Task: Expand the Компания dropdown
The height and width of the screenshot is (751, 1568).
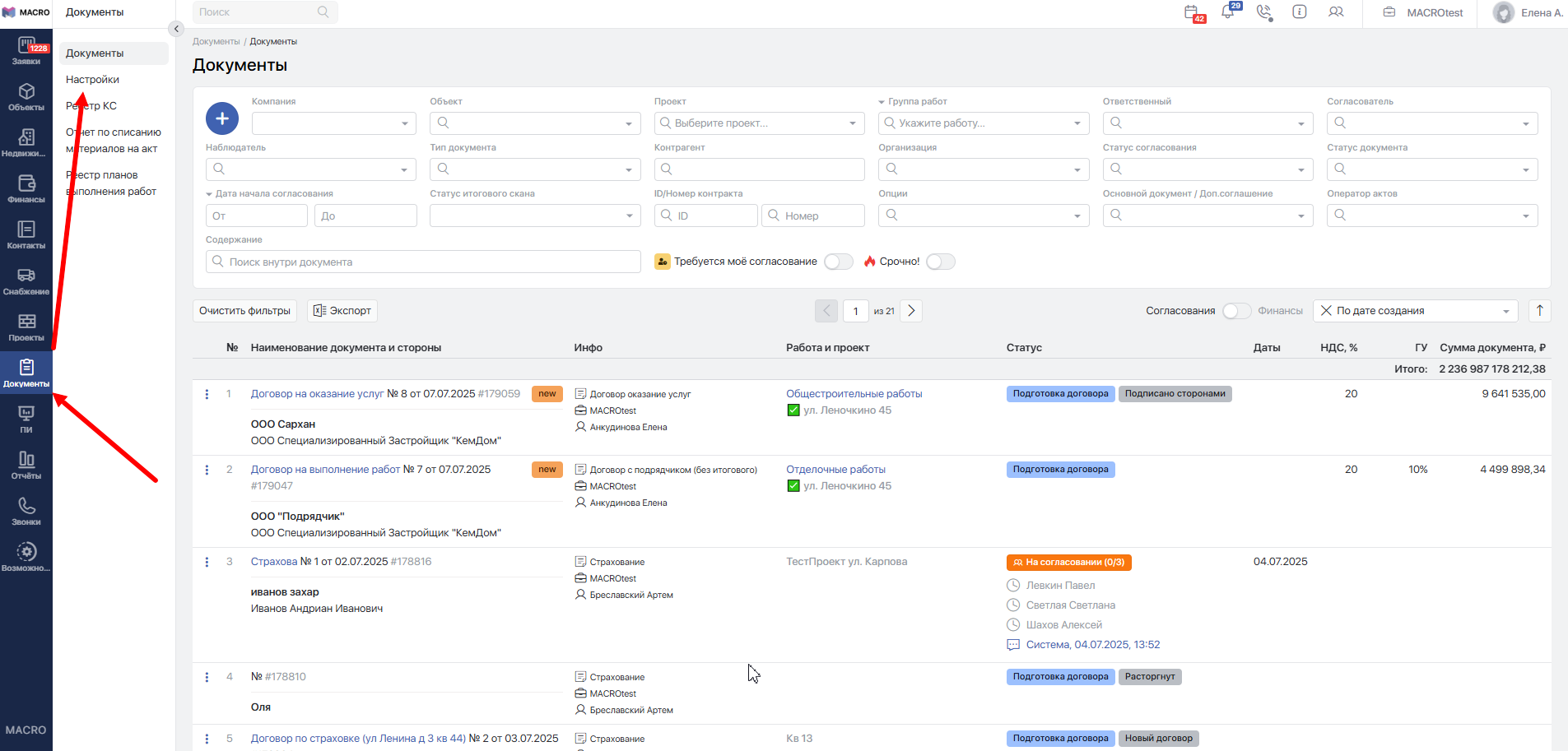Action: 333,123
